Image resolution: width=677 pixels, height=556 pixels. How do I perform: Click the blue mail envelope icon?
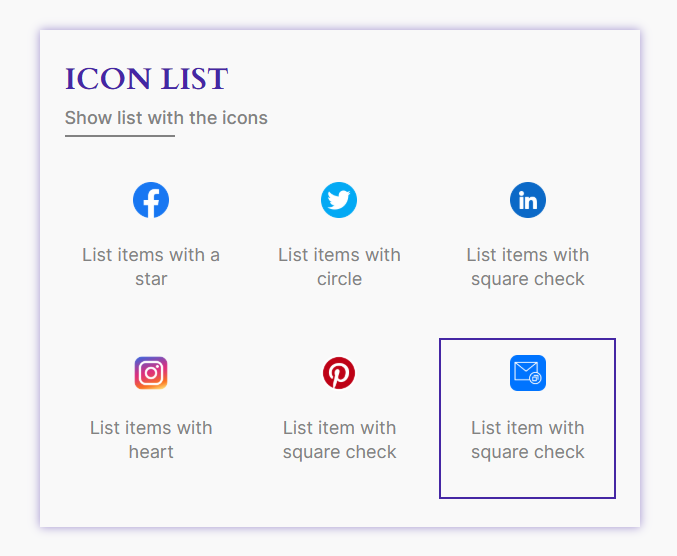(528, 373)
